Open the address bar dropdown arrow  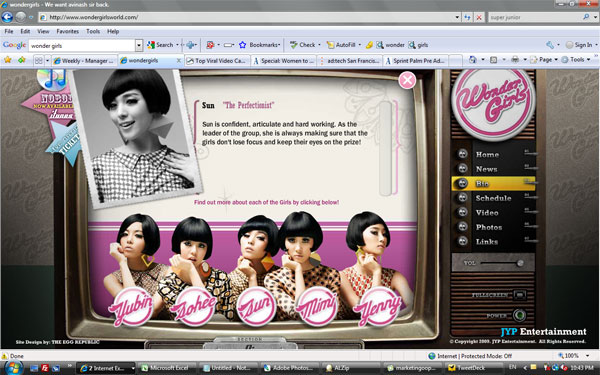457,17
